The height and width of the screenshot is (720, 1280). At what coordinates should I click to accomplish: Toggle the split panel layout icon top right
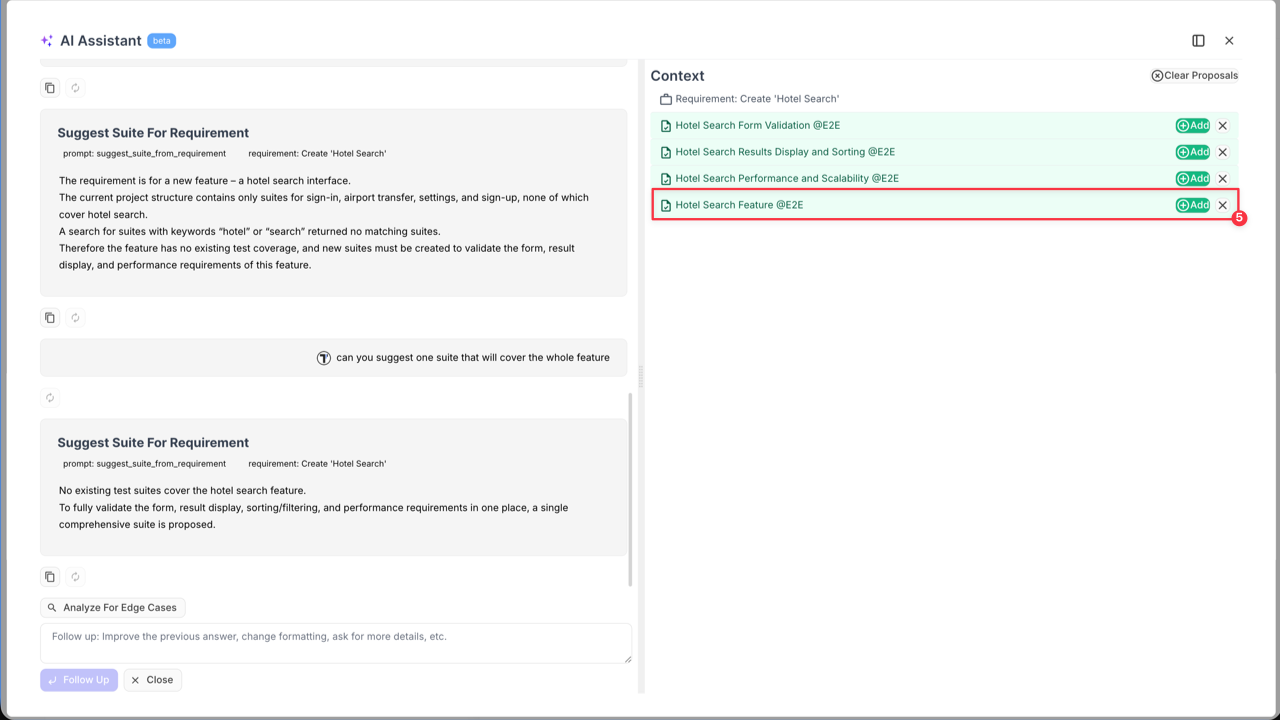1198,40
